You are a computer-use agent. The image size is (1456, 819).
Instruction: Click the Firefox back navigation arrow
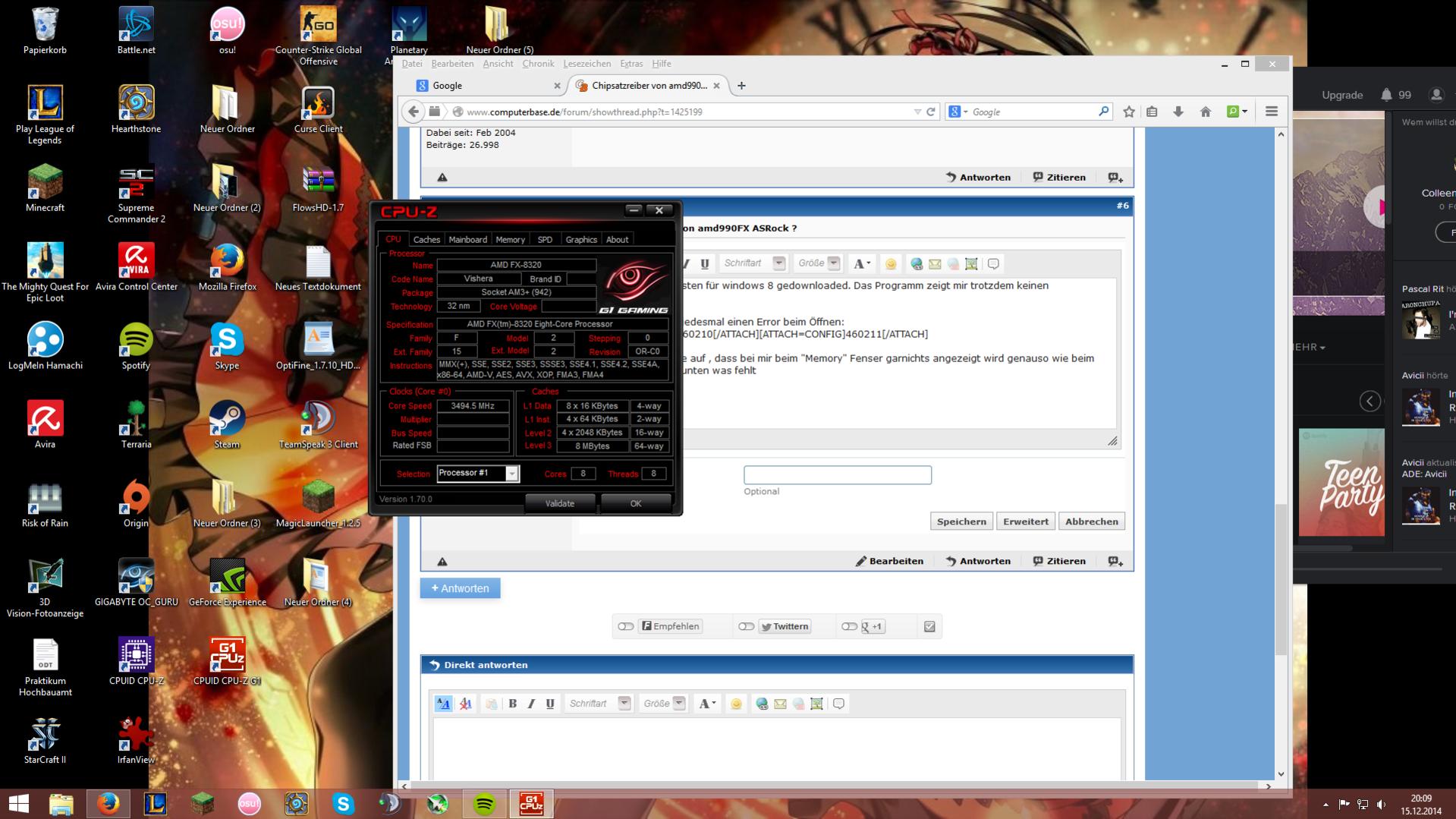413,112
